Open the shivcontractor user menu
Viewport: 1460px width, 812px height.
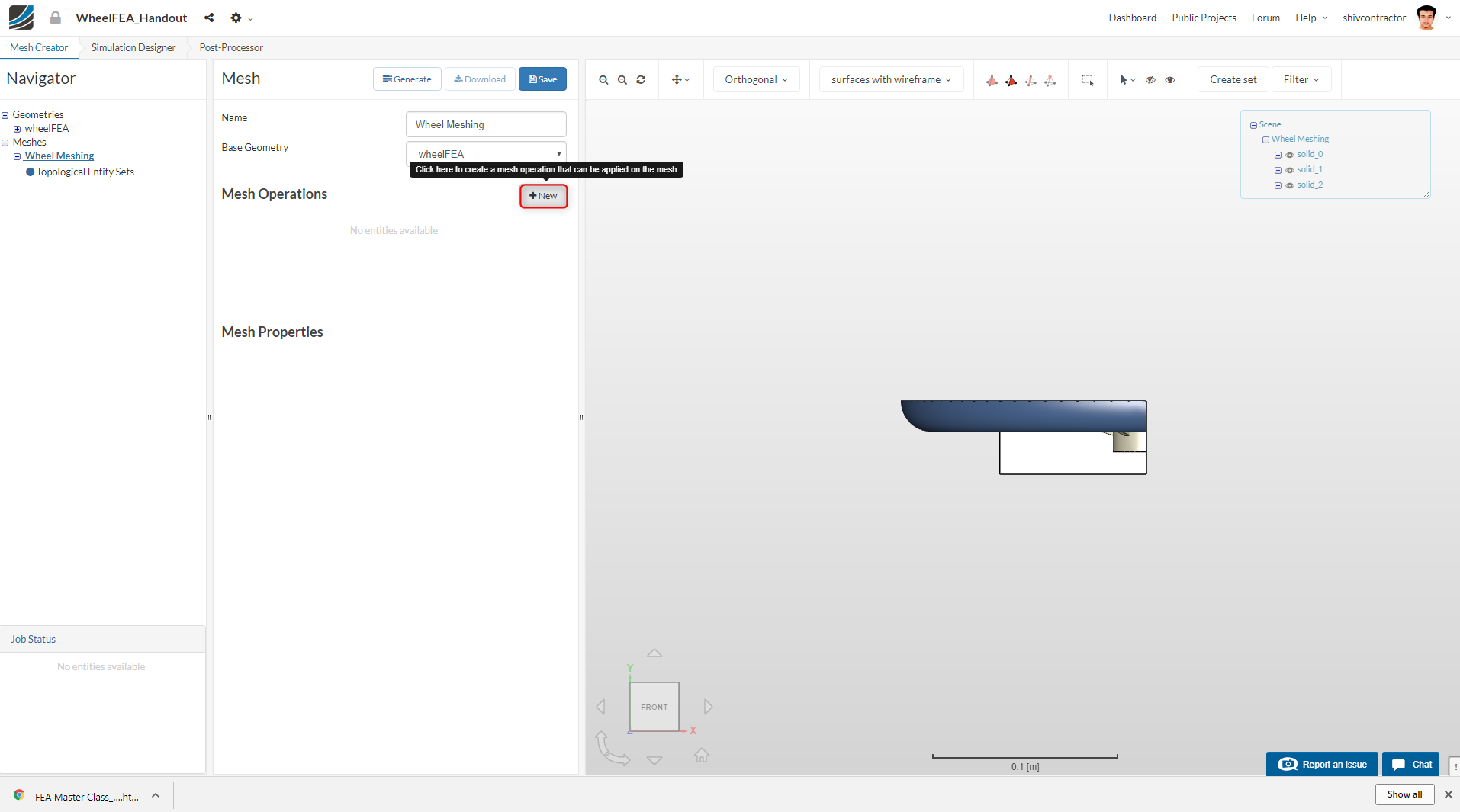pyautogui.click(x=1396, y=18)
